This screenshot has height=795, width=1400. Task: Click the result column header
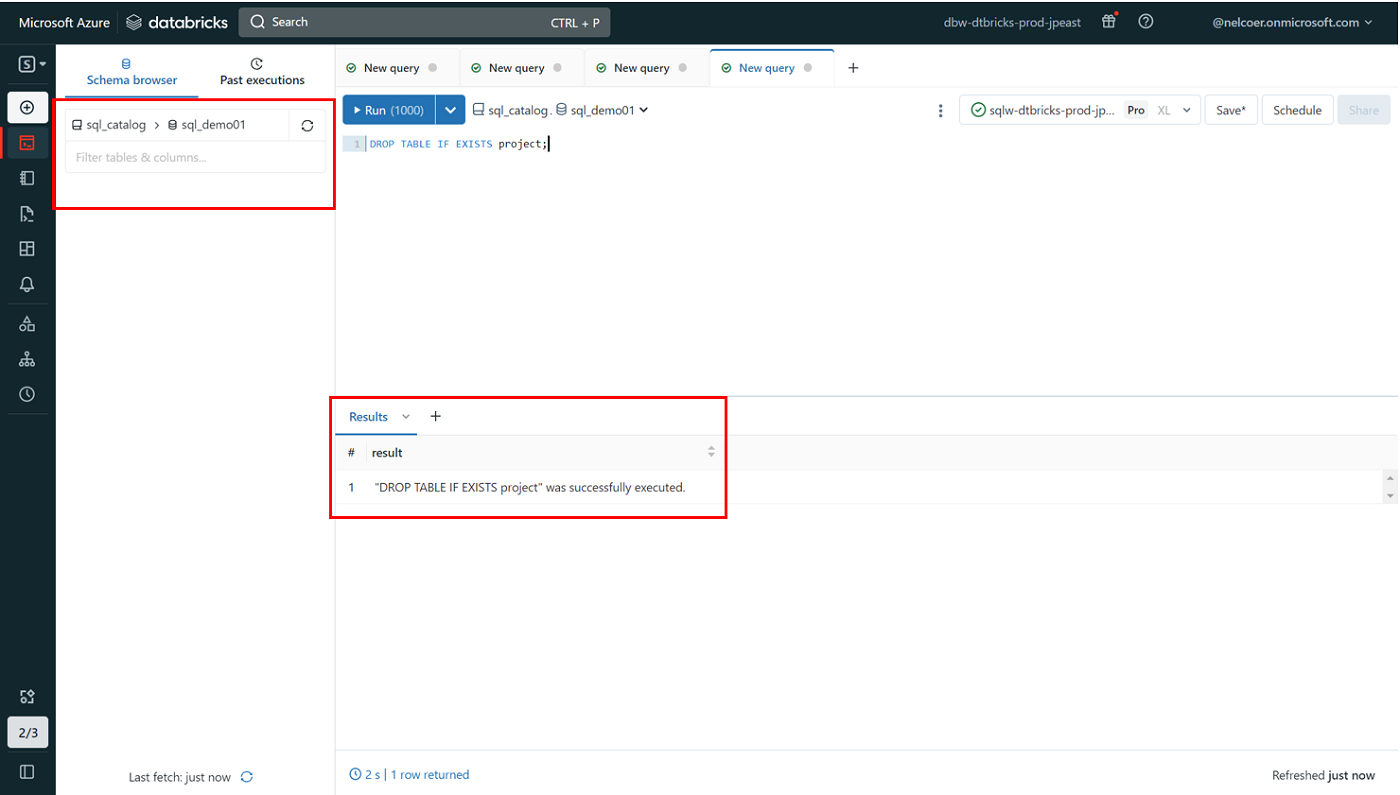click(387, 453)
